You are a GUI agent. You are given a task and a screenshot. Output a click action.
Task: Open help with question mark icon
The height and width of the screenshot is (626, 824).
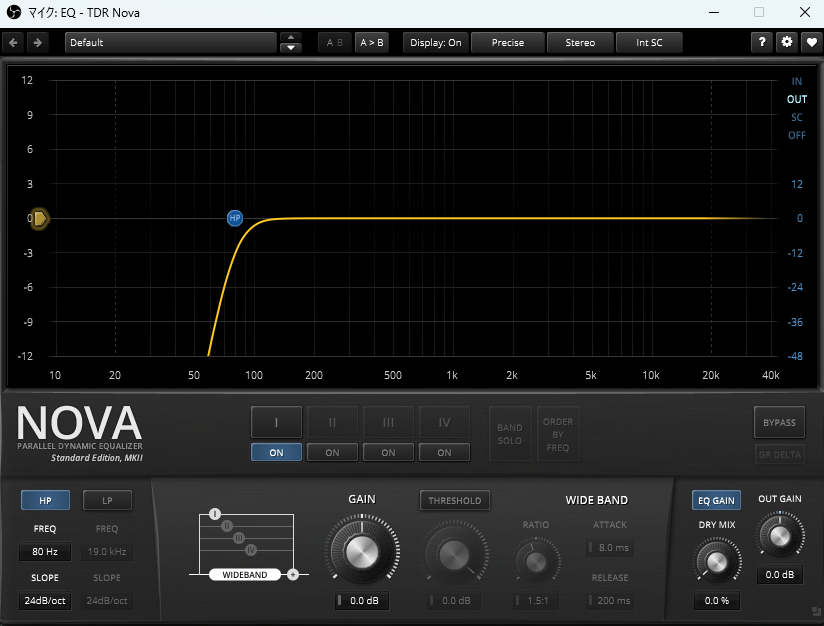coord(762,43)
